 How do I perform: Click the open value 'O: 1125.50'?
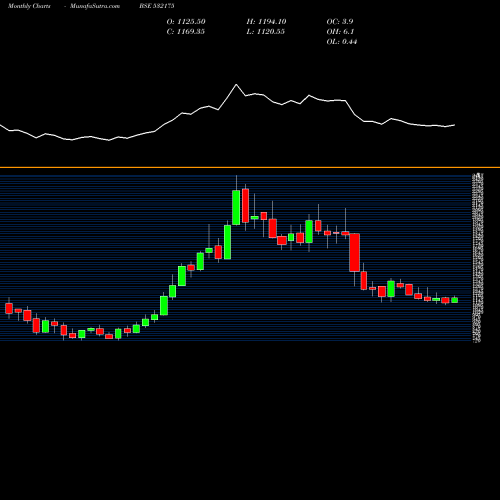tap(186, 22)
